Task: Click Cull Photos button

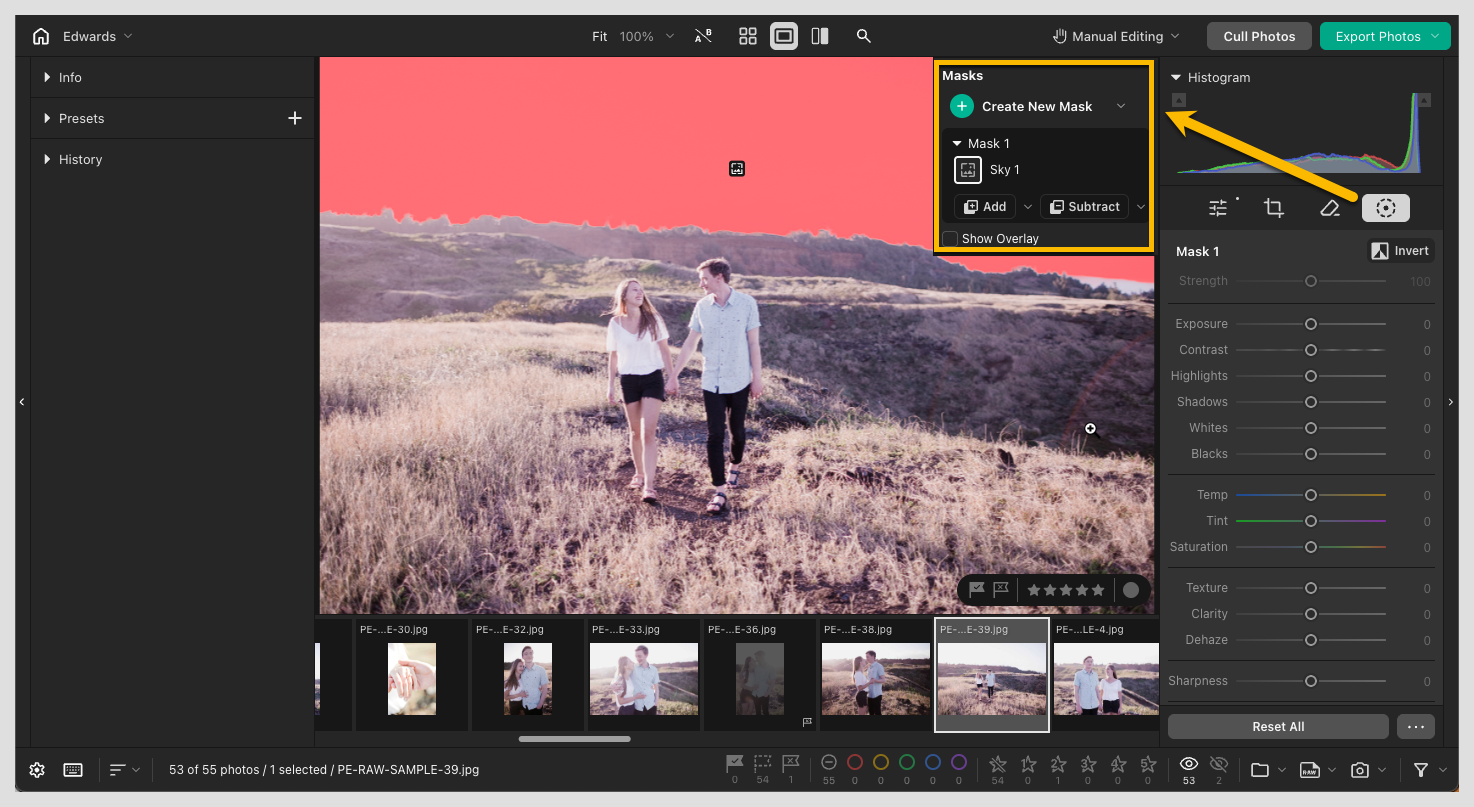Action: tap(1259, 36)
